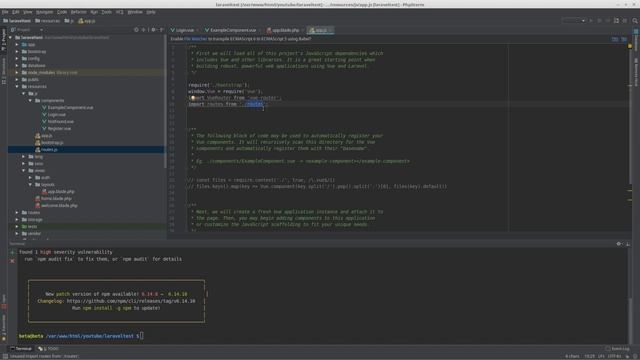Viewport: 640px width, 360px height.
Task: Open the Code menu
Action: [62, 12]
